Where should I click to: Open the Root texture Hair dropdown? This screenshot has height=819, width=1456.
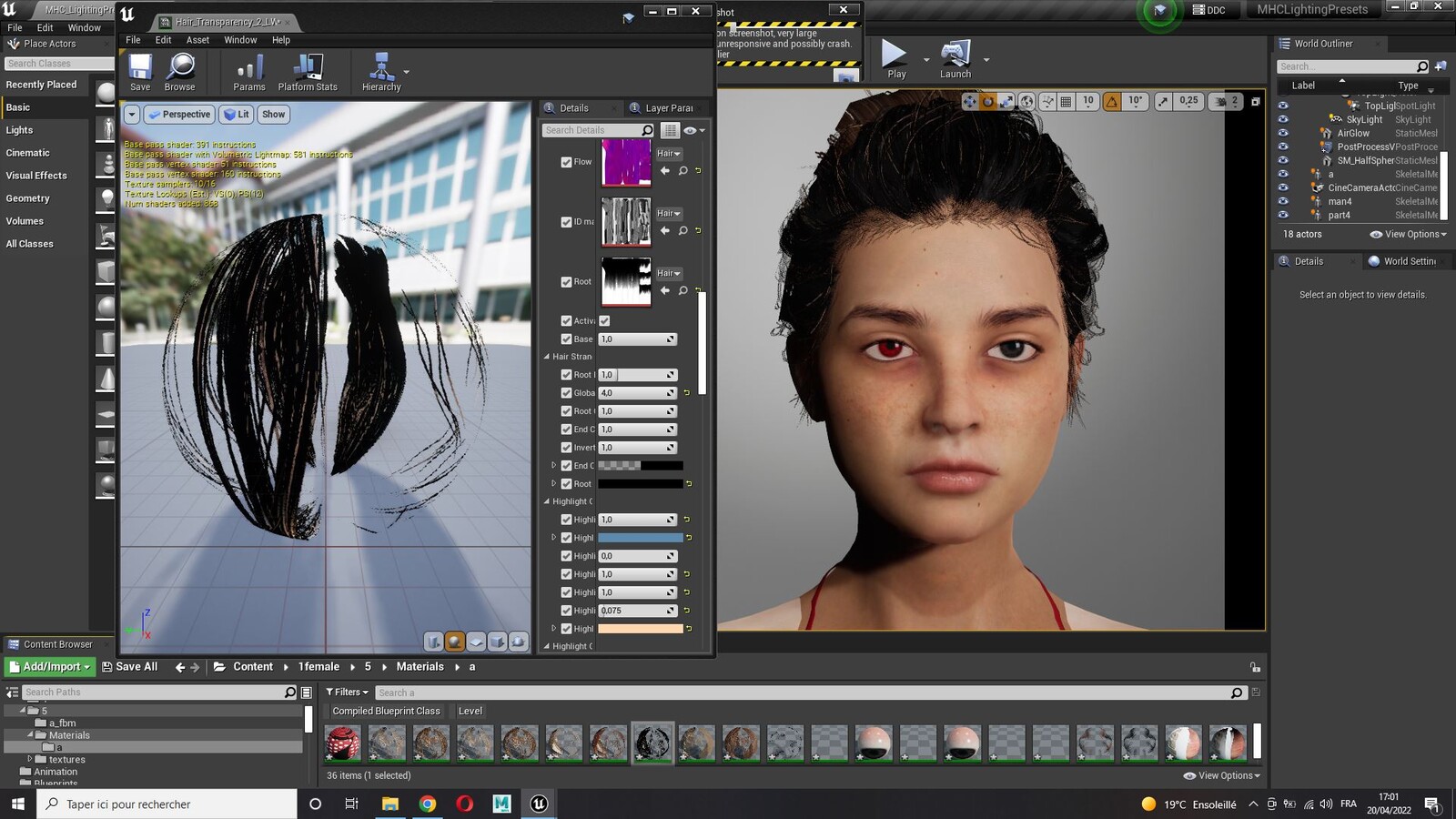pos(669,274)
